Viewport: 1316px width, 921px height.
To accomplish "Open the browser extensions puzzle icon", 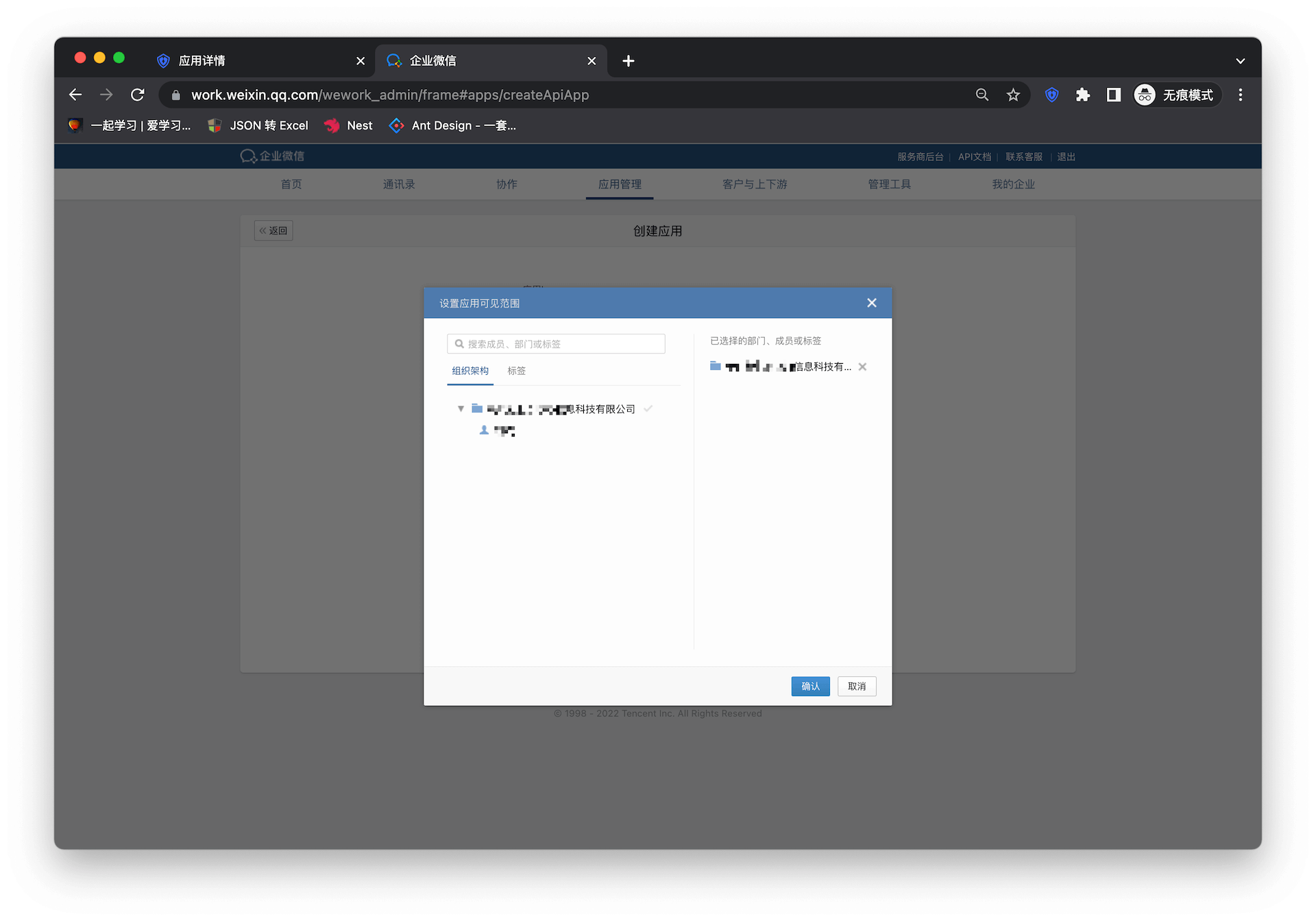I will (1082, 95).
